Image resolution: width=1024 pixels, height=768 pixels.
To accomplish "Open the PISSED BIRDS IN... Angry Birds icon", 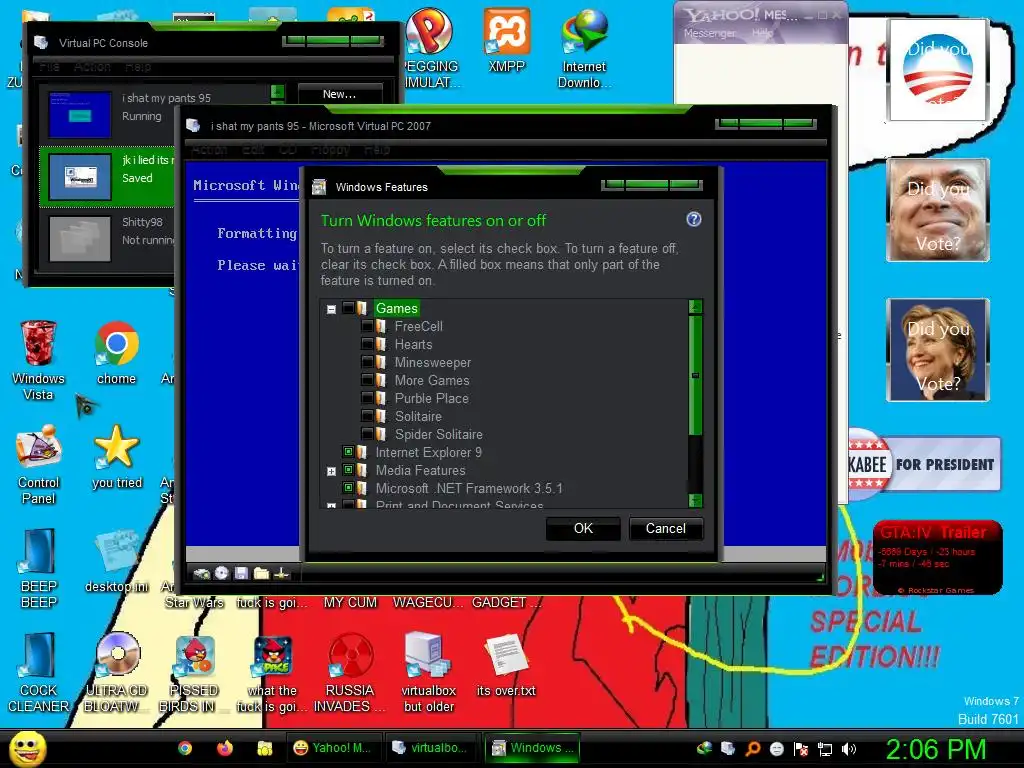I will pyautogui.click(x=194, y=673).
